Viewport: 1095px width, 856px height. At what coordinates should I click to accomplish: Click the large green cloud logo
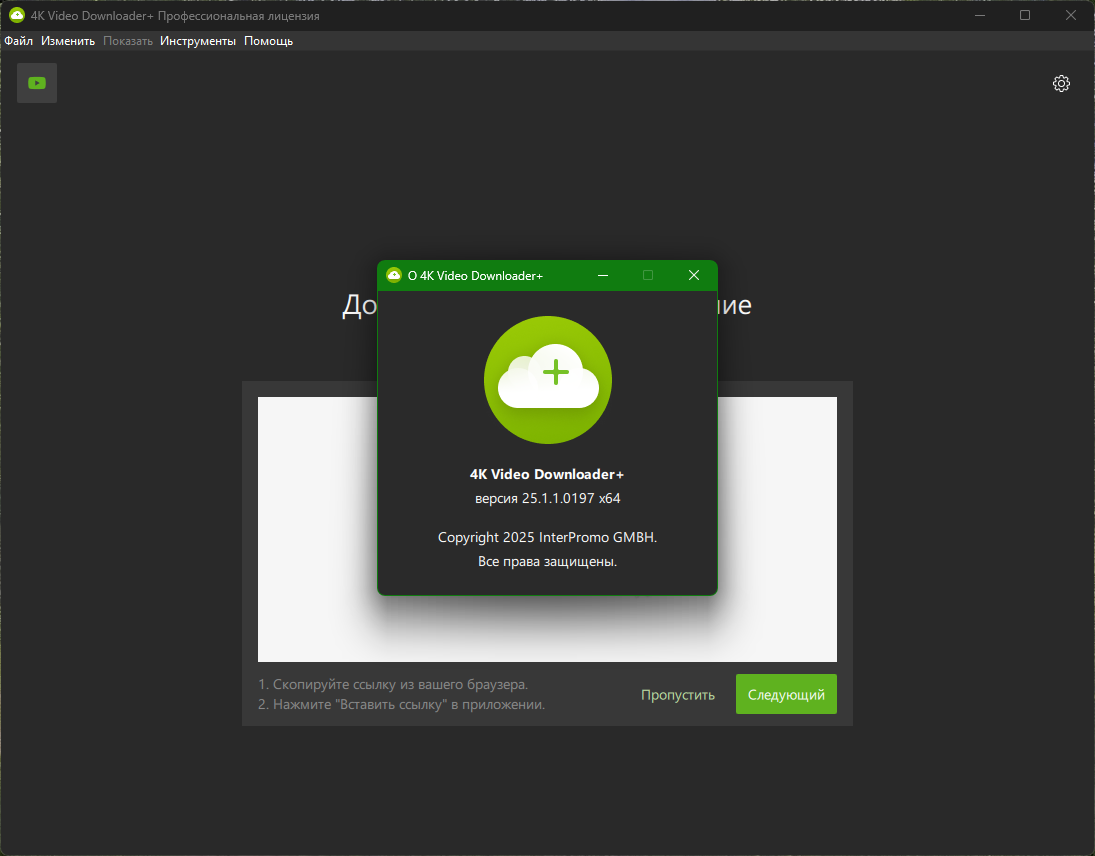pos(548,380)
